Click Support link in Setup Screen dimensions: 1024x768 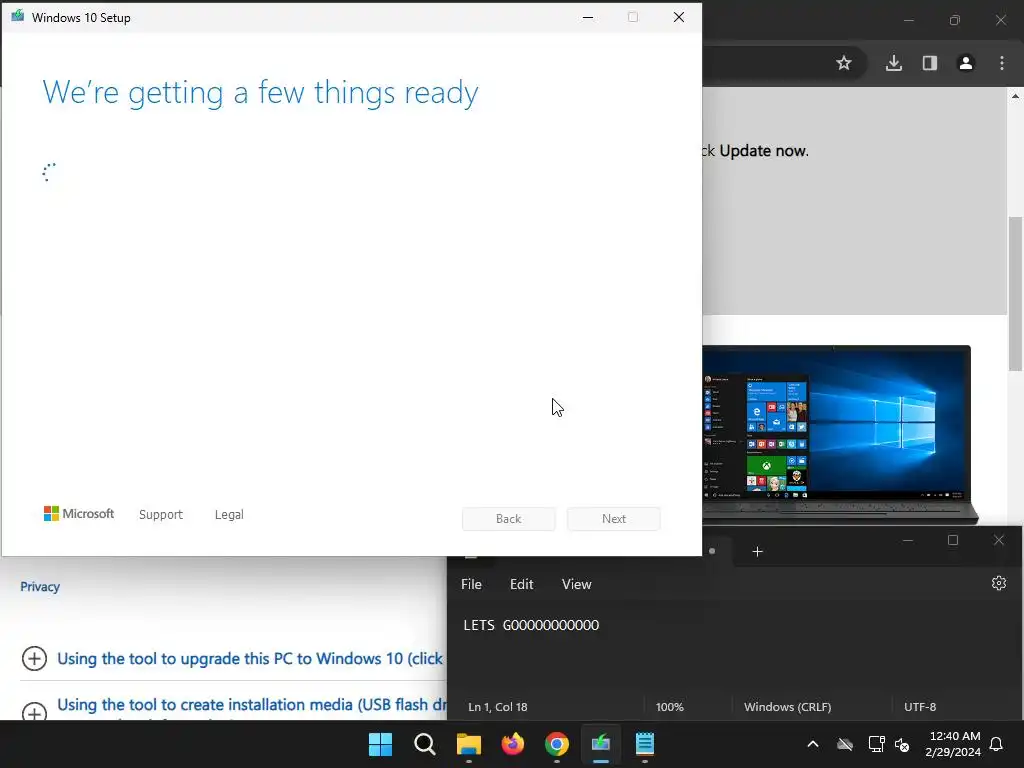pos(161,515)
